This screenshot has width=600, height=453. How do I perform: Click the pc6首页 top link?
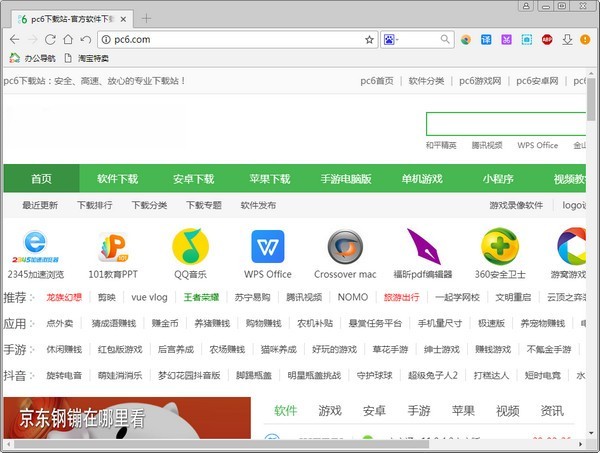[x=377, y=81]
